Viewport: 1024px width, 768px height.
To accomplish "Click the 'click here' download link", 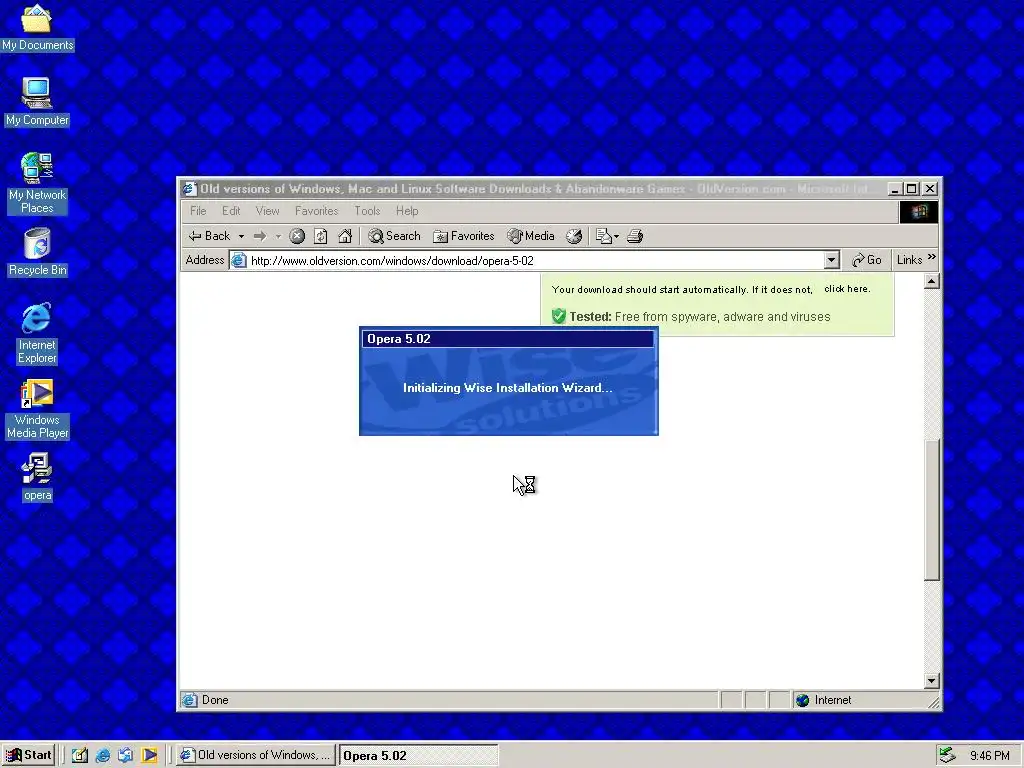I will click(846, 289).
